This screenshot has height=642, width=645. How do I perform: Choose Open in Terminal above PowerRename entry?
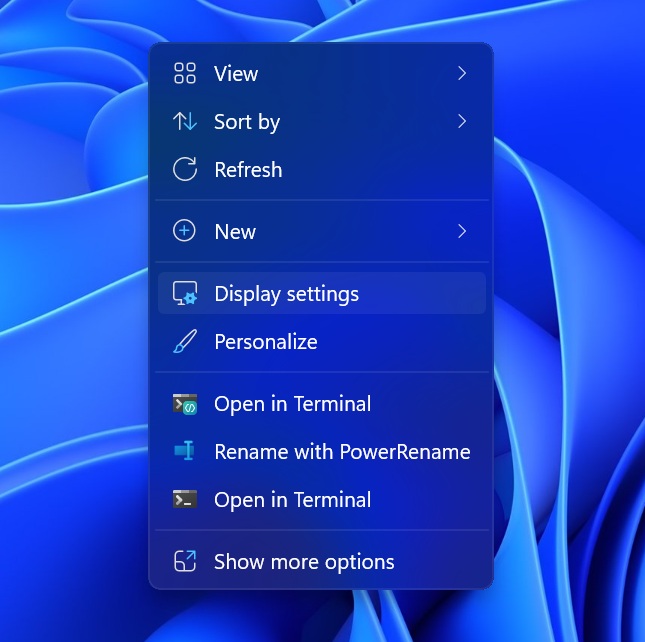click(322, 403)
